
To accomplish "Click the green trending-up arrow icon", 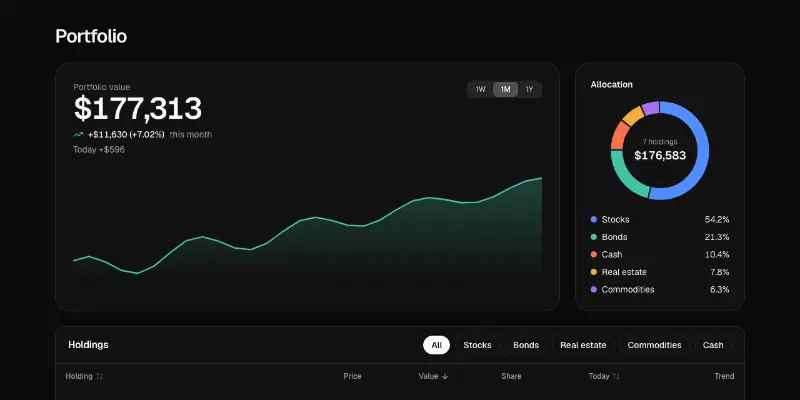I will click(x=78, y=135).
